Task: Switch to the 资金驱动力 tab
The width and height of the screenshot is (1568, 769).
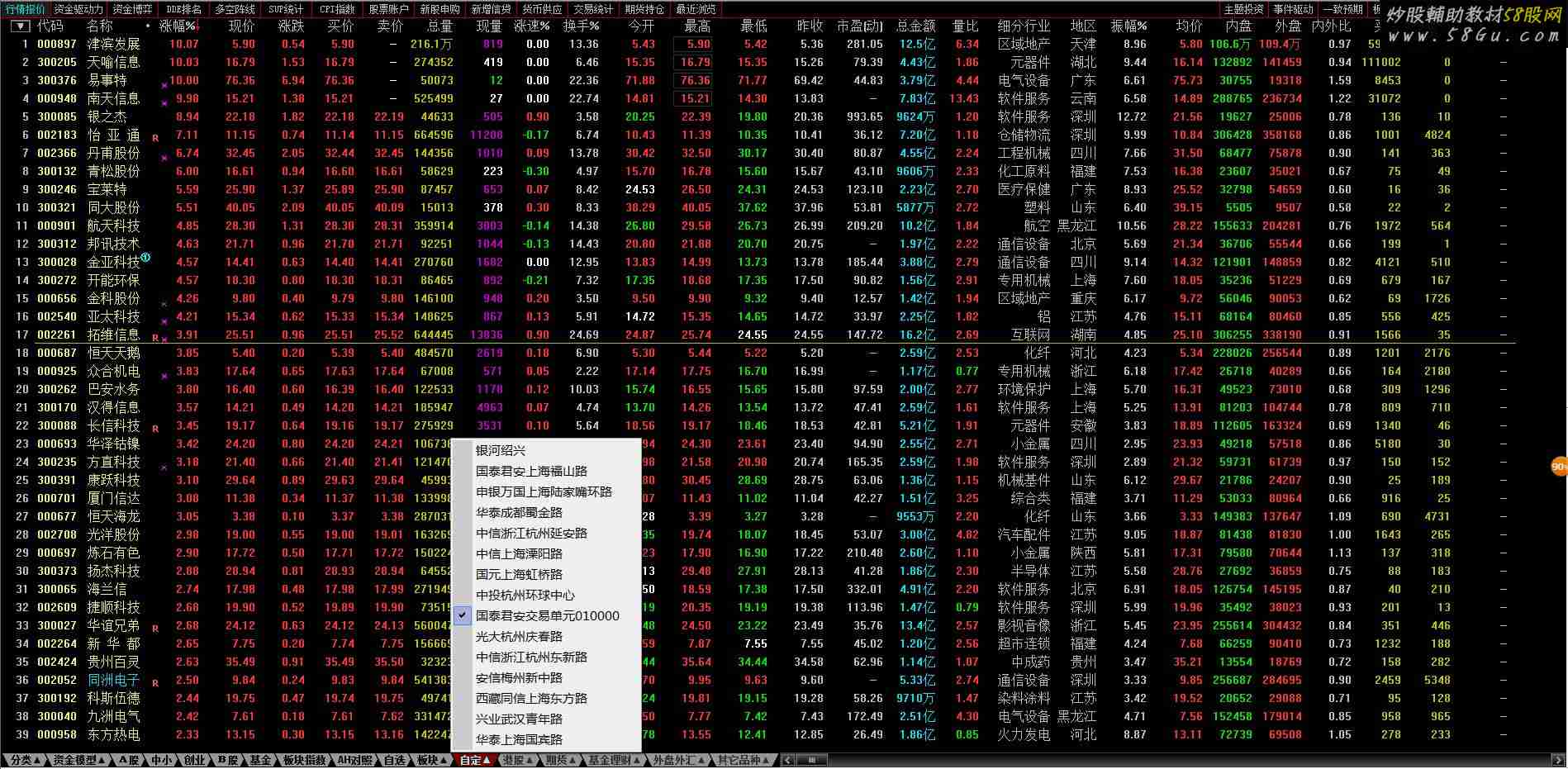Action: [78, 9]
